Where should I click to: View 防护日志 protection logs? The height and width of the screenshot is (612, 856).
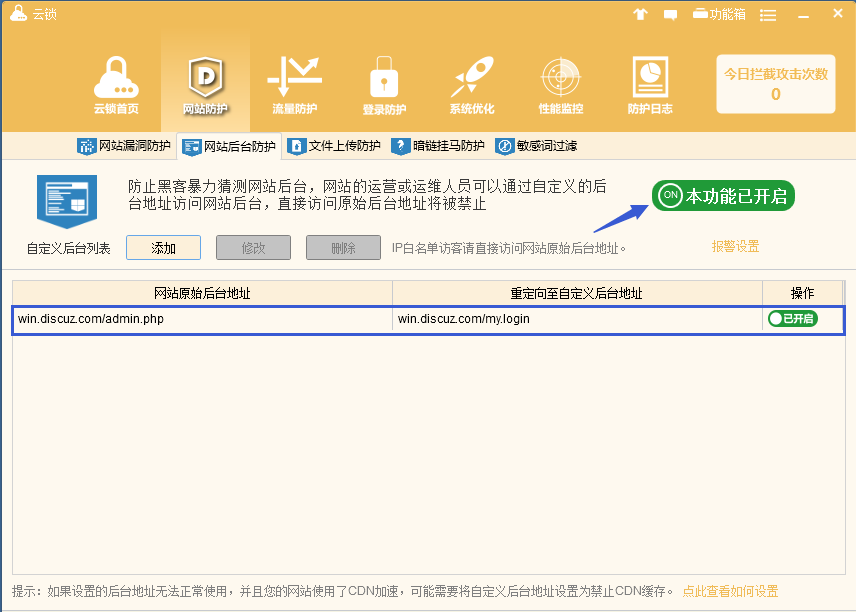(x=649, y=78)
